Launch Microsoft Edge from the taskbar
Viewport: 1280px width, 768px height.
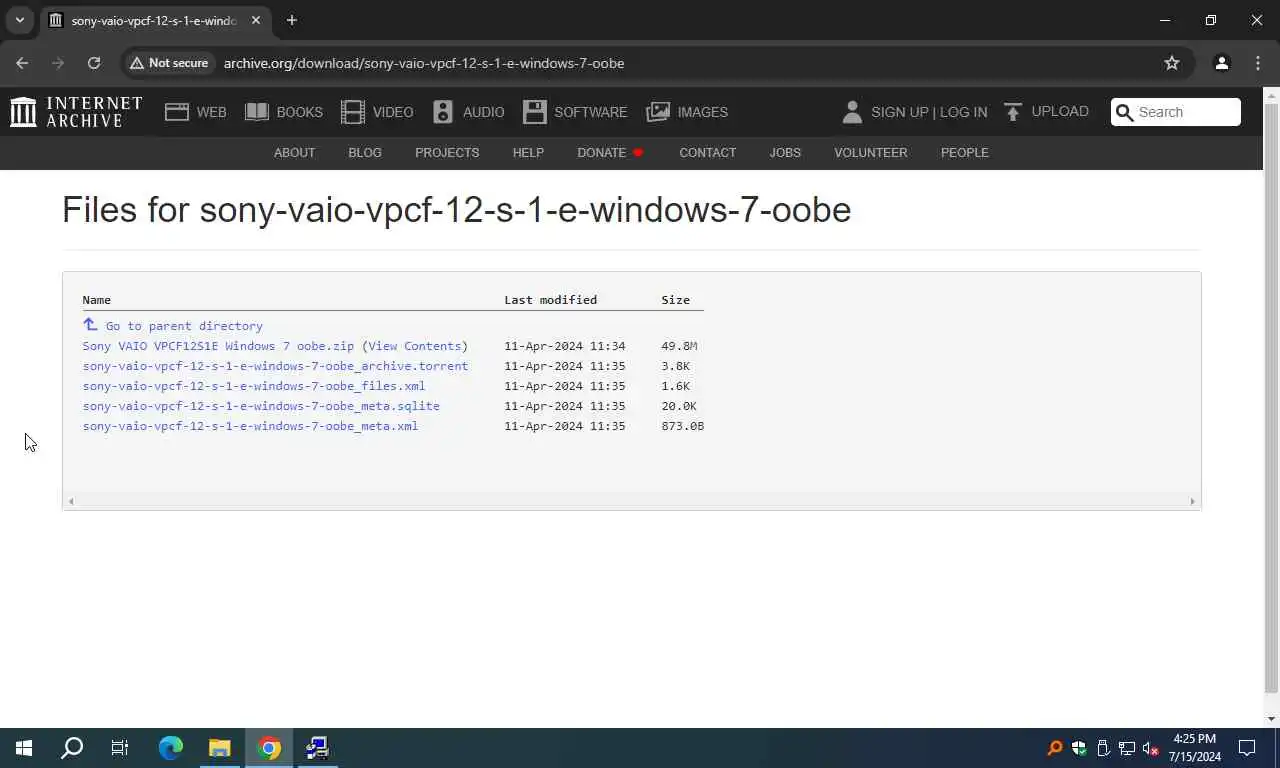click(171, 748)
